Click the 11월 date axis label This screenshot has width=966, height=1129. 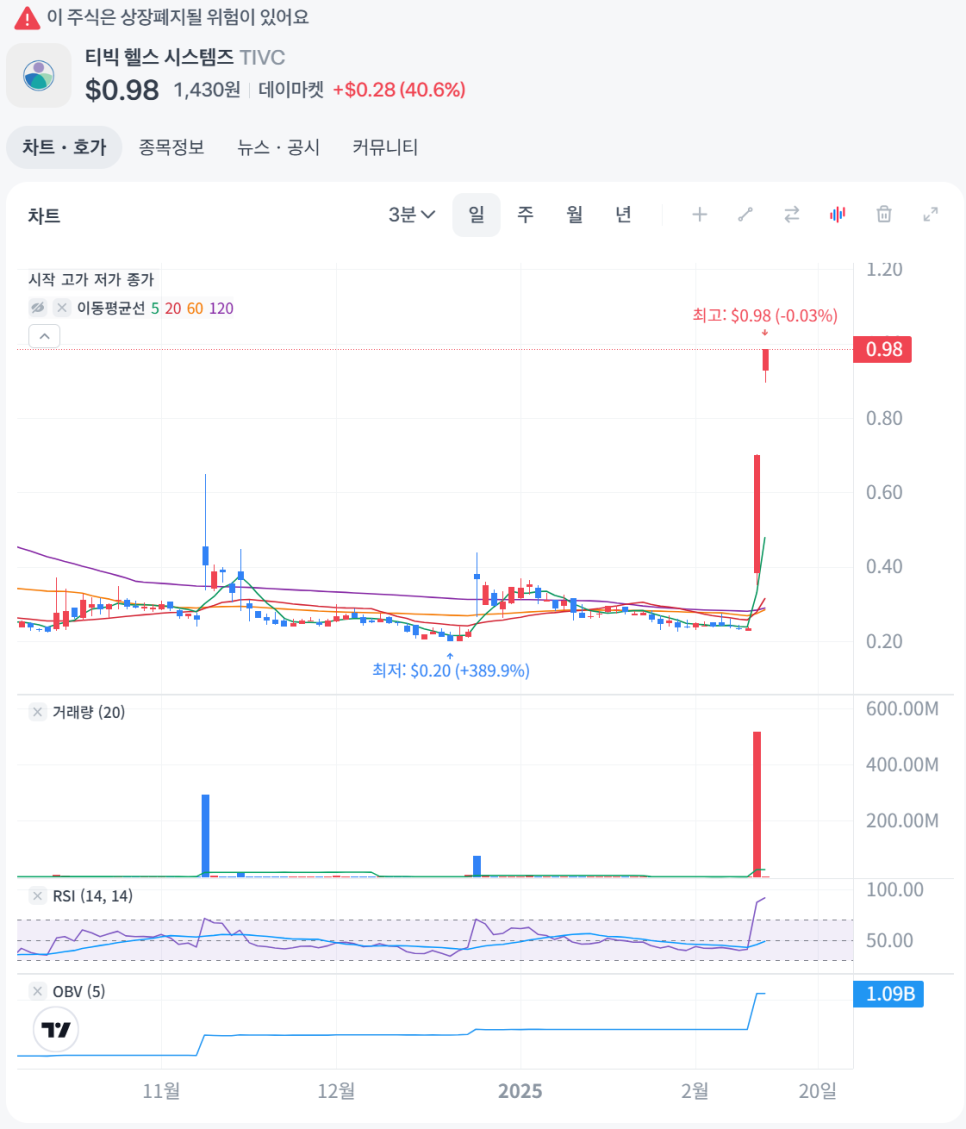click(x=161, y=1091)
